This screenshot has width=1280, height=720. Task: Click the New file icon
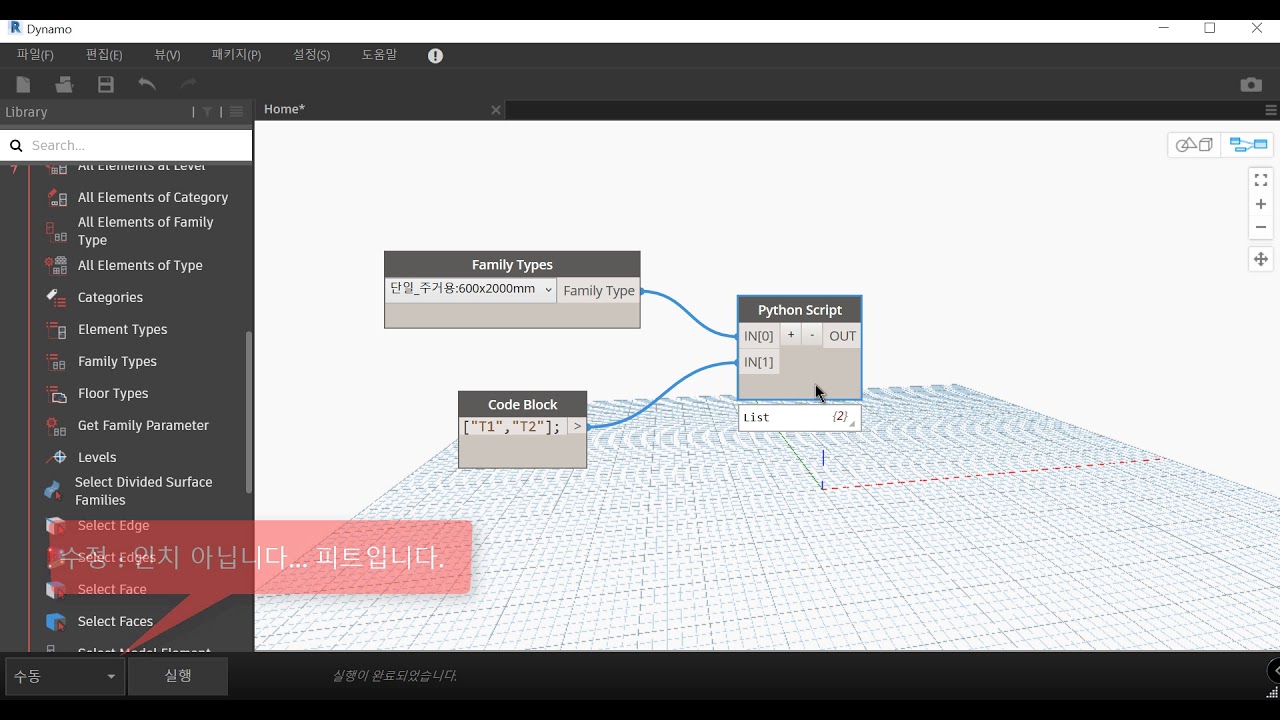click(x=23, y=85)
